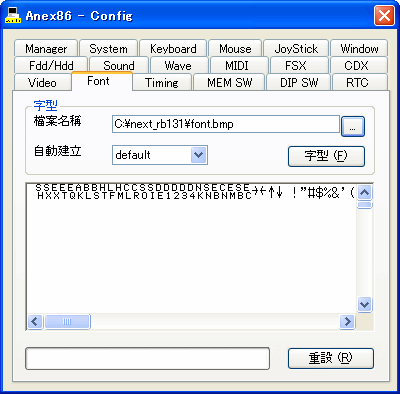400x394 pixels.
Task: Select the Mouse tab
Action: [x=235, y=49]
